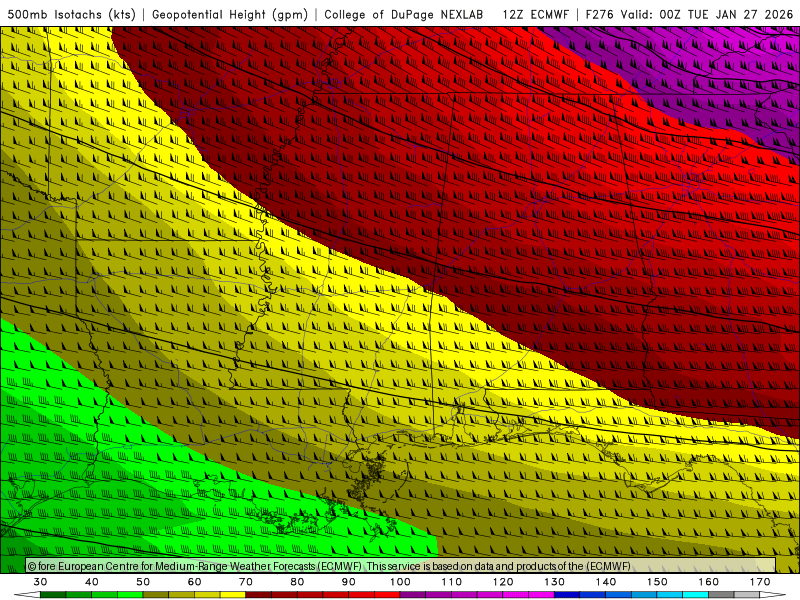
Task: Click the navy blue legend swatch right of 130
Action: coord(567,595)
